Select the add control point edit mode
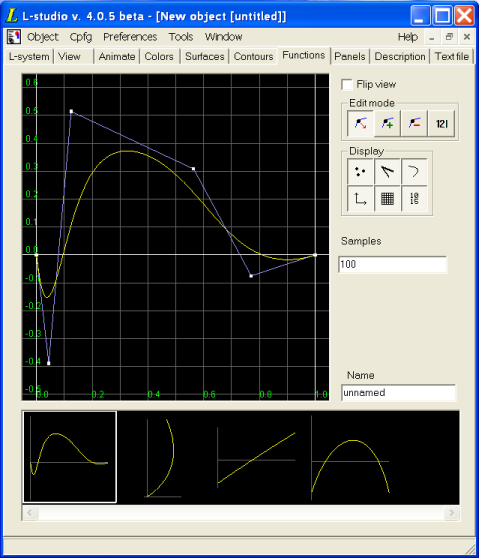 (x=387, y=123)
